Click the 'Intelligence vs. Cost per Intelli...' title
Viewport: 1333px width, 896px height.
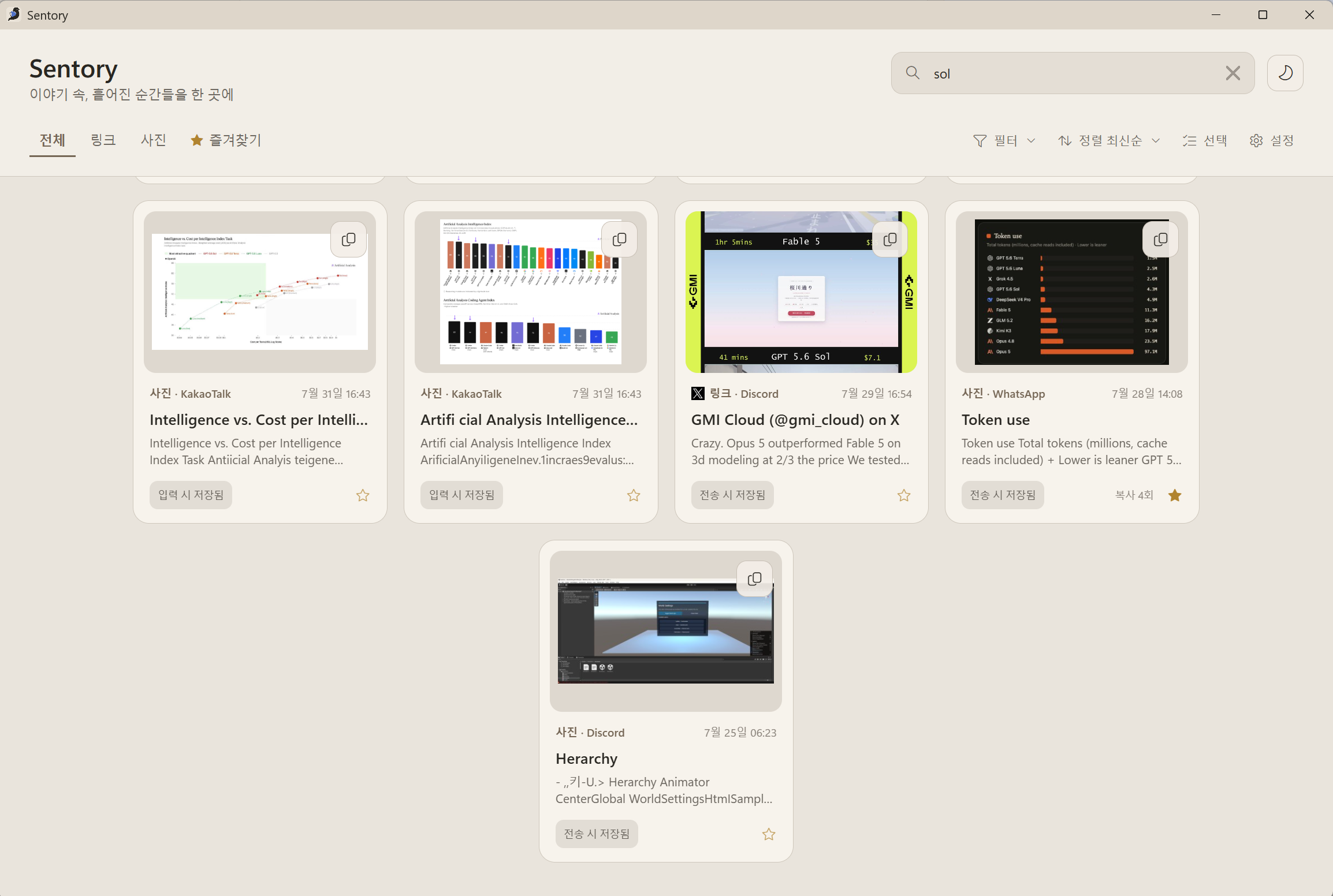(259, 420)
